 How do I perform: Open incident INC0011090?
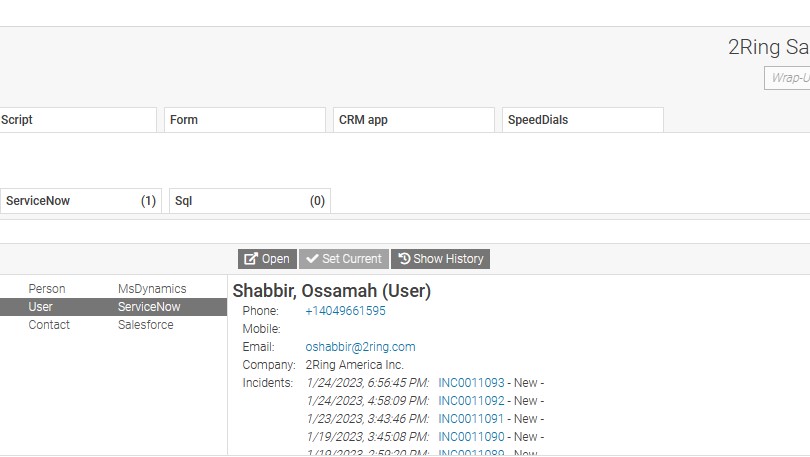(471, 437)
